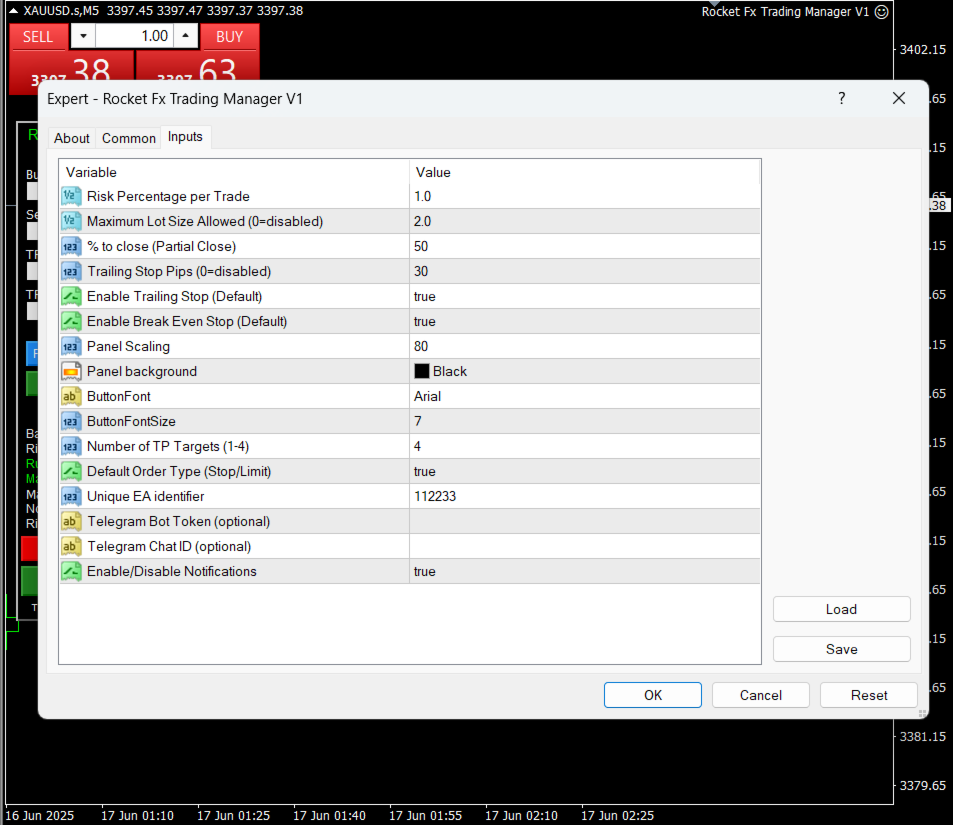Screen dimensions: 953x825
Task: Edit ButtonFont value Arial
Action: click(x=585, y=396)
